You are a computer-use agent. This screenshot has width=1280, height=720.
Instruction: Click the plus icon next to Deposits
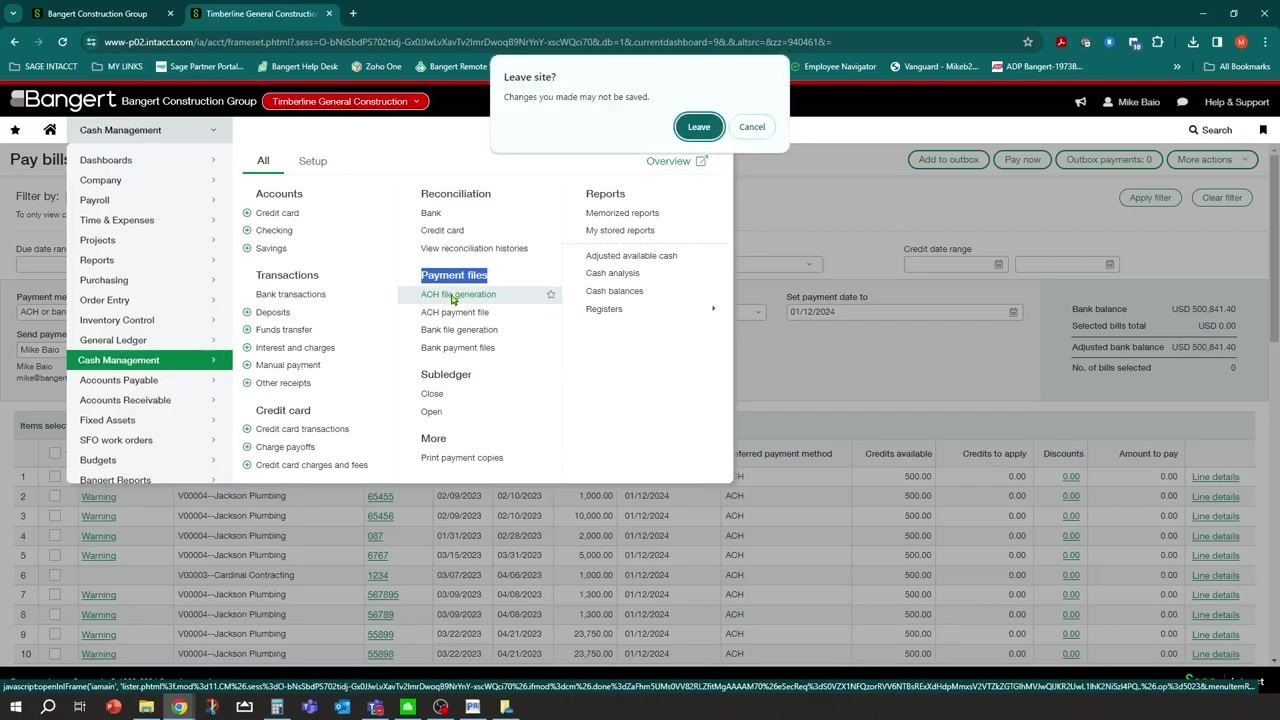pyautogui.click(x=247, y=313)
